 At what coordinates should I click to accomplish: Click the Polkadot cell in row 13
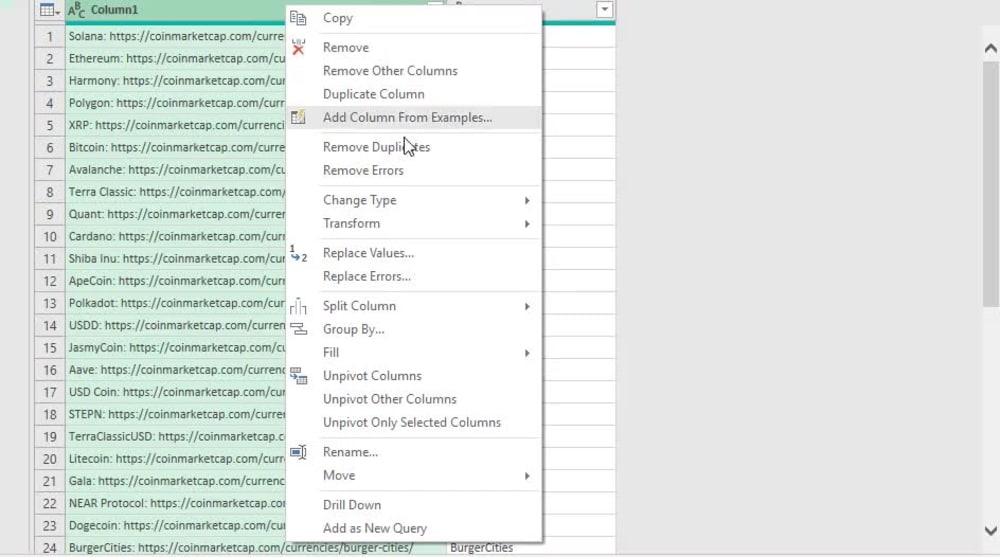175,303
